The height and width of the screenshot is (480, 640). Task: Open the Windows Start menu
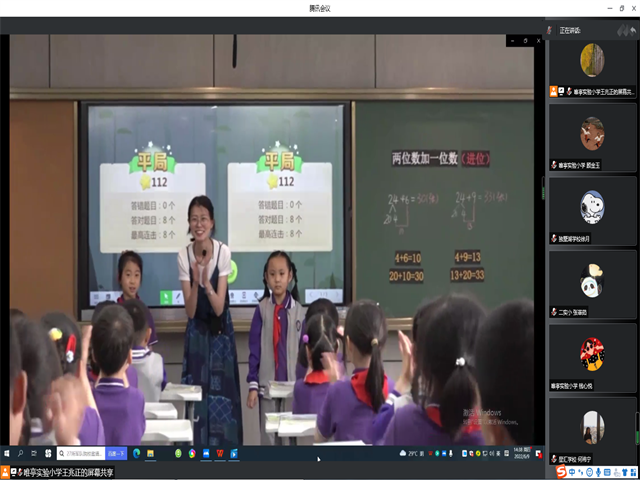7,453
